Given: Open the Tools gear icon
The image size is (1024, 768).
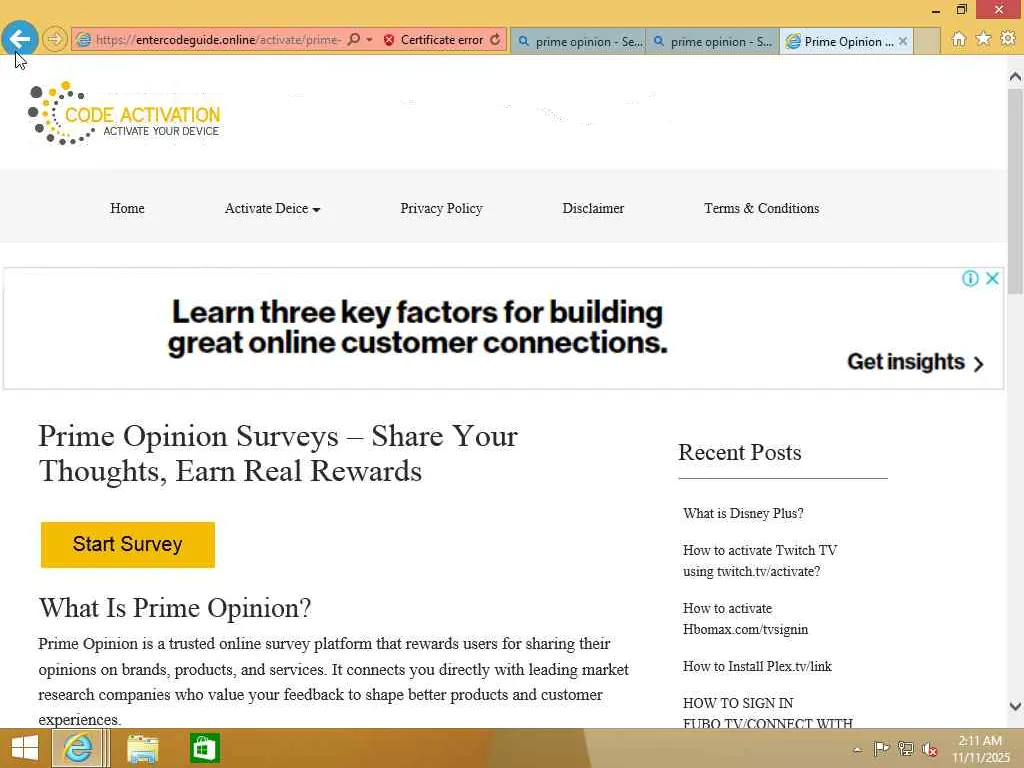Looking at the screenshot, I should tap(1008, 39).
